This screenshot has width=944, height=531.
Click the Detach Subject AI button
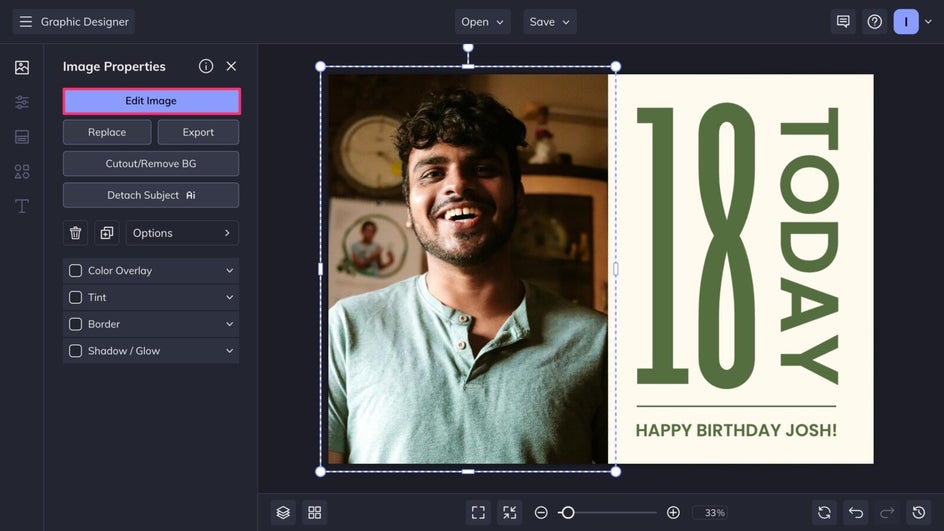[x=151, y=195]
